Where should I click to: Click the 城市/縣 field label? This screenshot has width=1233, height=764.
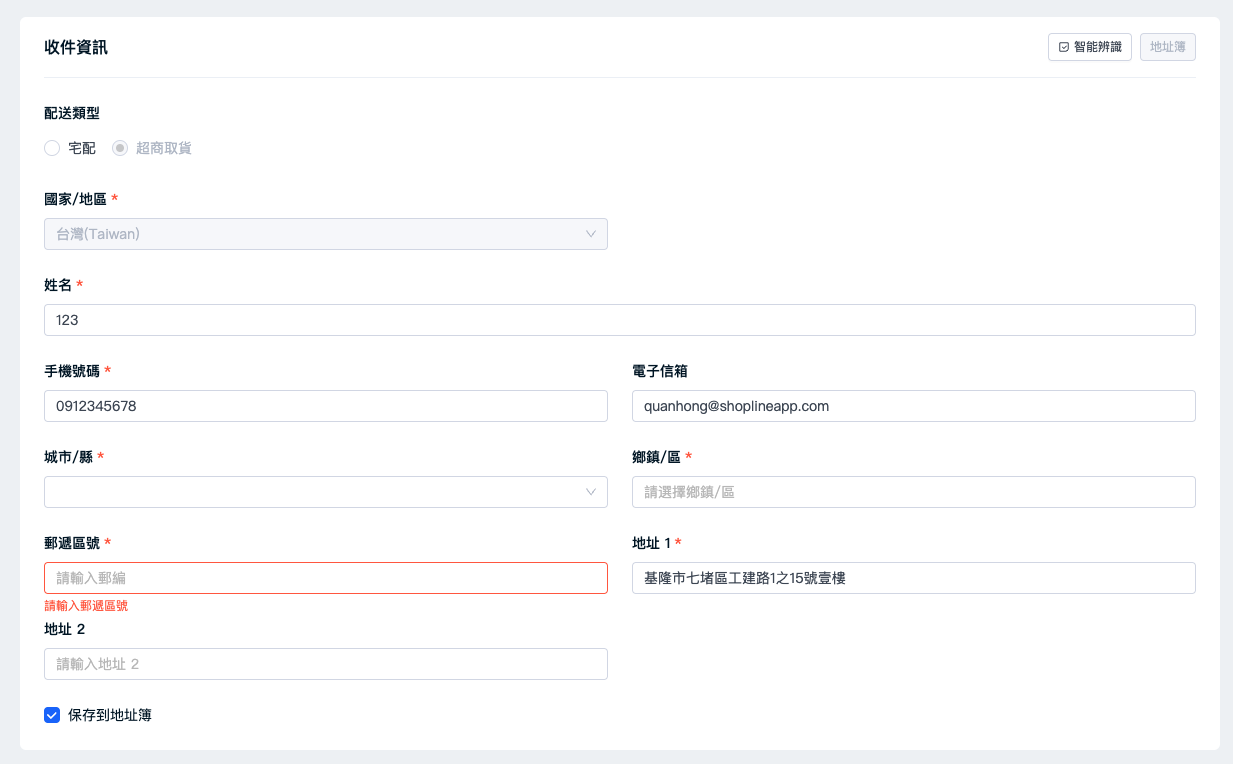click(x=69, y=457)
